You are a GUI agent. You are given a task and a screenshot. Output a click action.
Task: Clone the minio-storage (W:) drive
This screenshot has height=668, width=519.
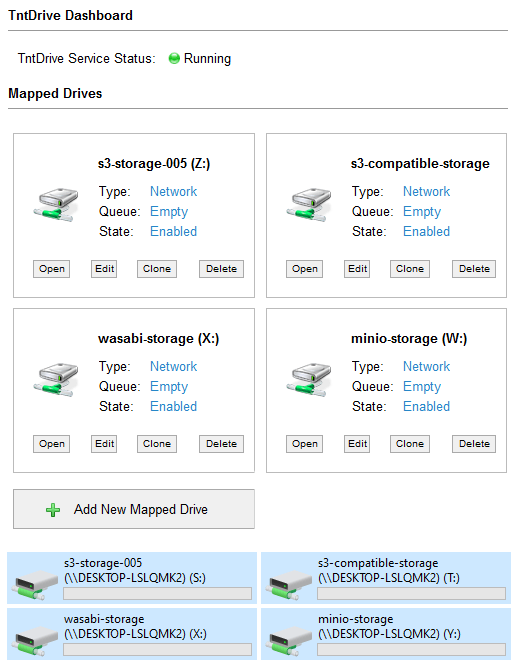click(409, 444)
